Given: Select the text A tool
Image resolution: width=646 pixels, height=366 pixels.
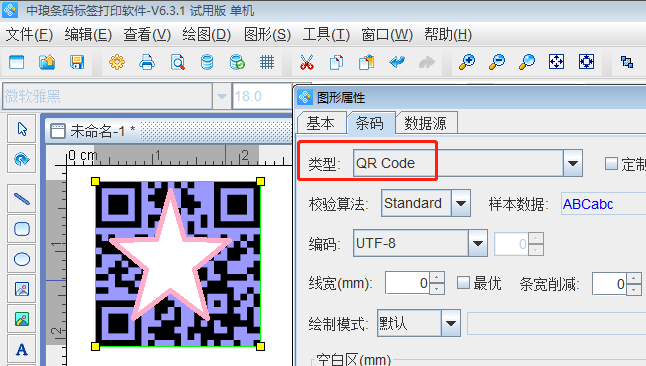Looking at the screenshot, I should [22, 350].
